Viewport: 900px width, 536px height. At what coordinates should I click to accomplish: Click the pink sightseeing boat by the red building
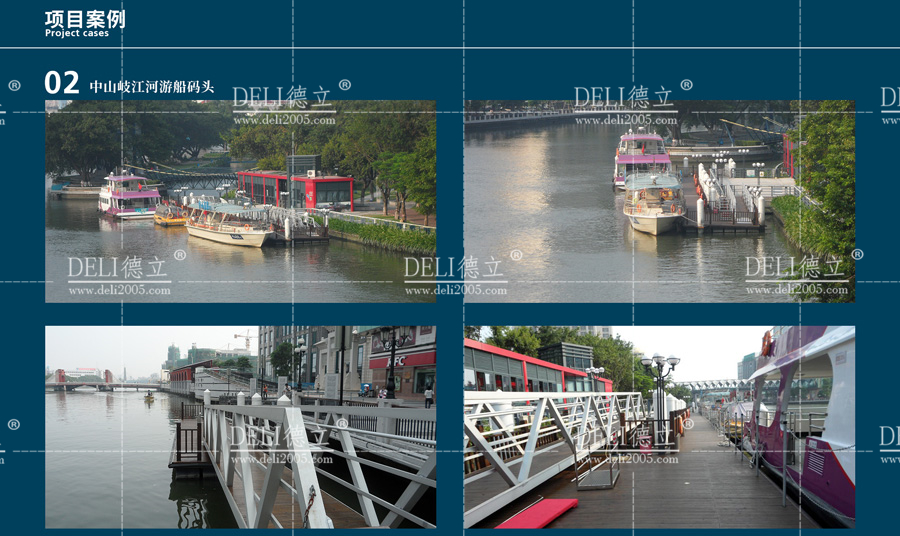tap(128, 195)
